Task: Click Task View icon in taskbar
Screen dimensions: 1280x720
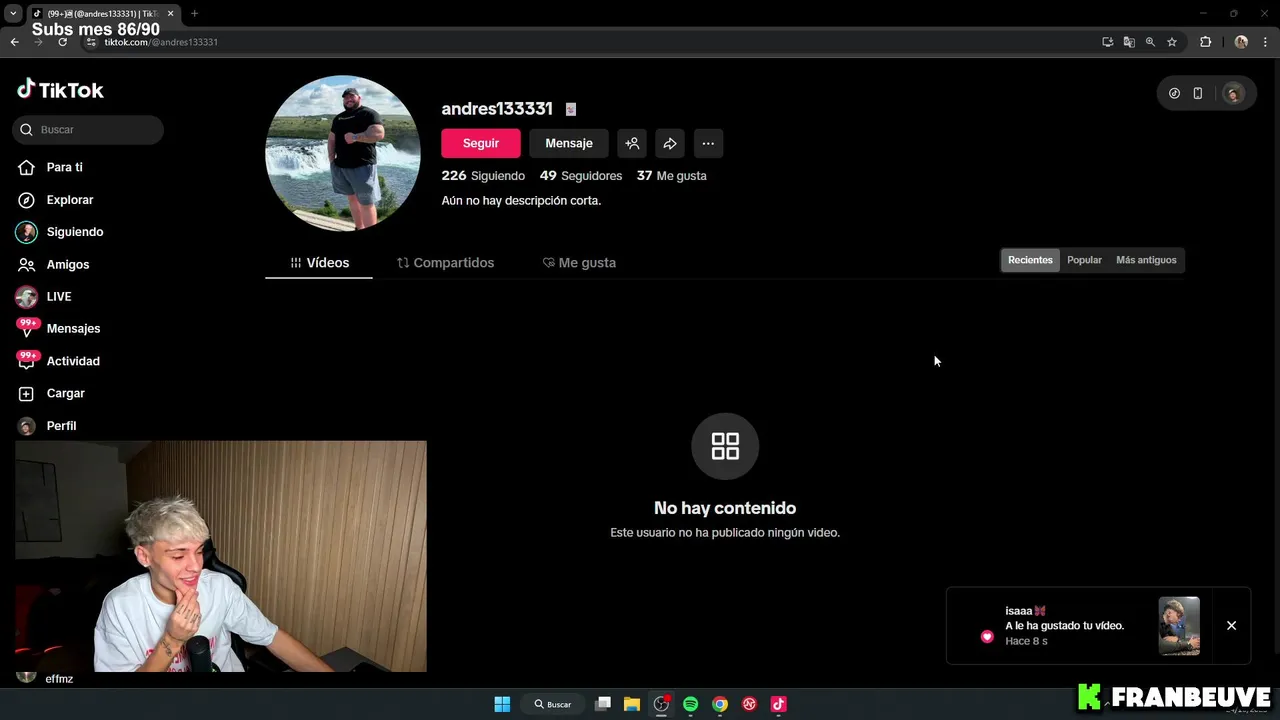Action: pyautogui.click(x=603, y=704)
